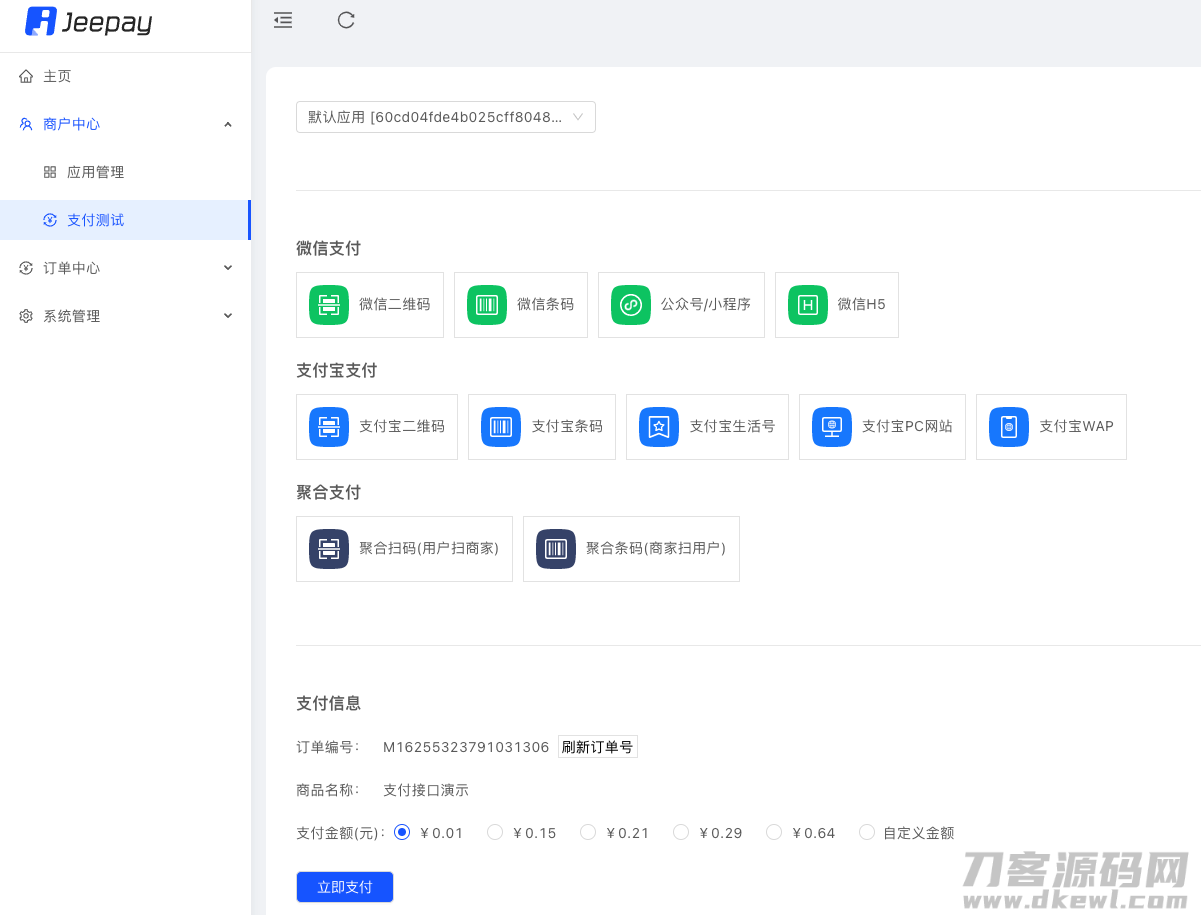
Task: Select the WeChat QR code payment icon
Action: pos(329,305)
